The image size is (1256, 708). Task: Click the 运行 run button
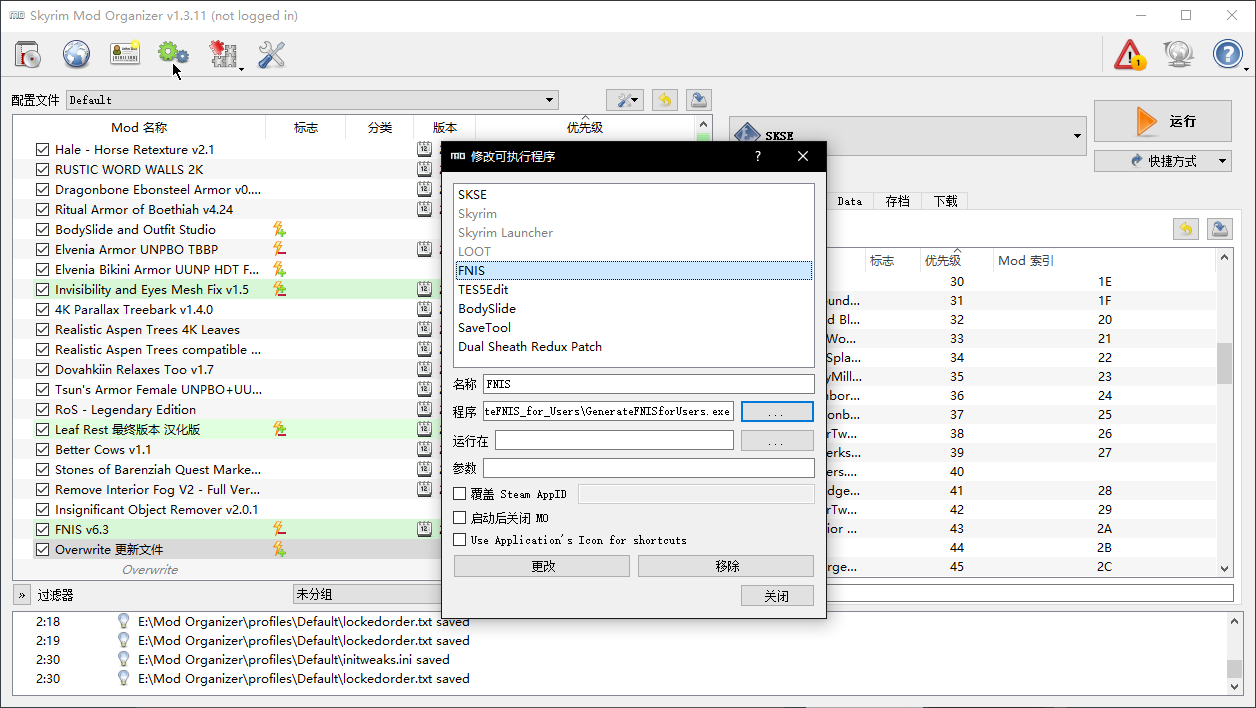[1163, 121]
